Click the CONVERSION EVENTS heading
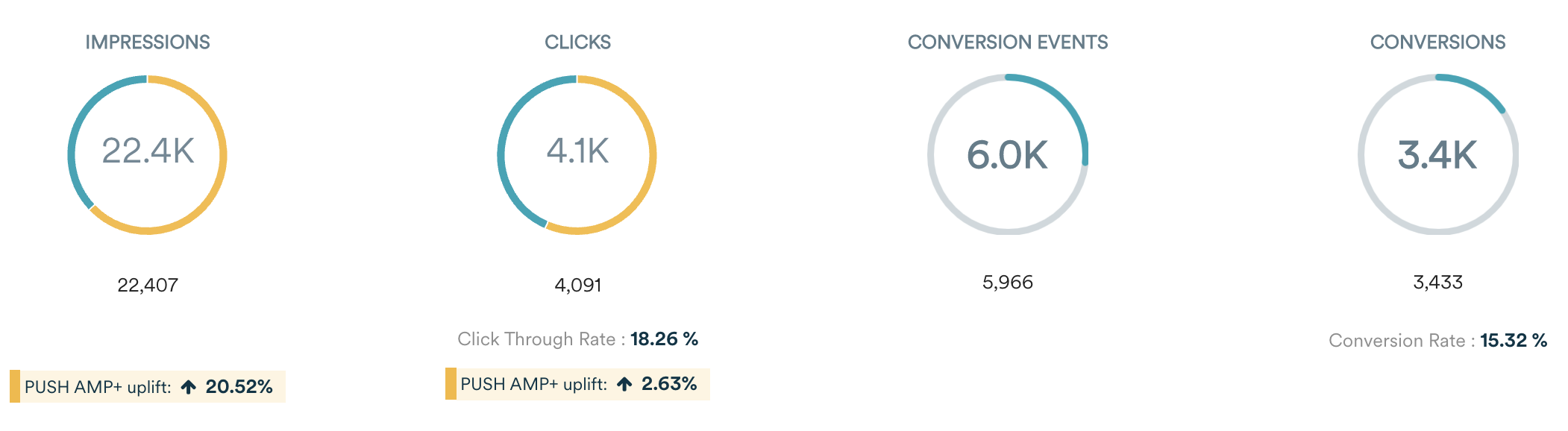The width and height of the screenshot is (1568, 431). [1008, 43]
